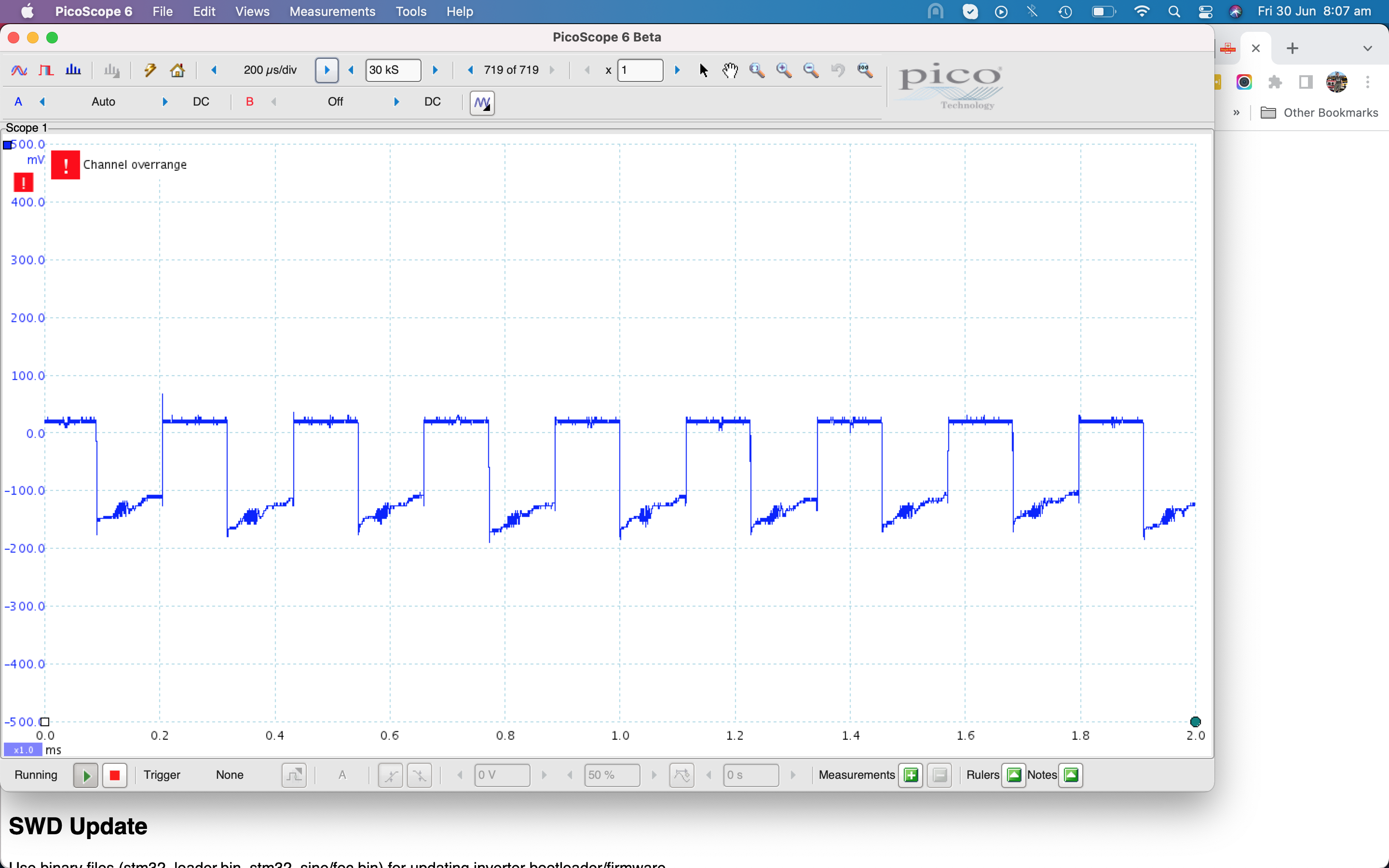This screenshot has width=1389, height=868.
Task: Select the Hand pan tool
Action: click(x=730, y=70)
